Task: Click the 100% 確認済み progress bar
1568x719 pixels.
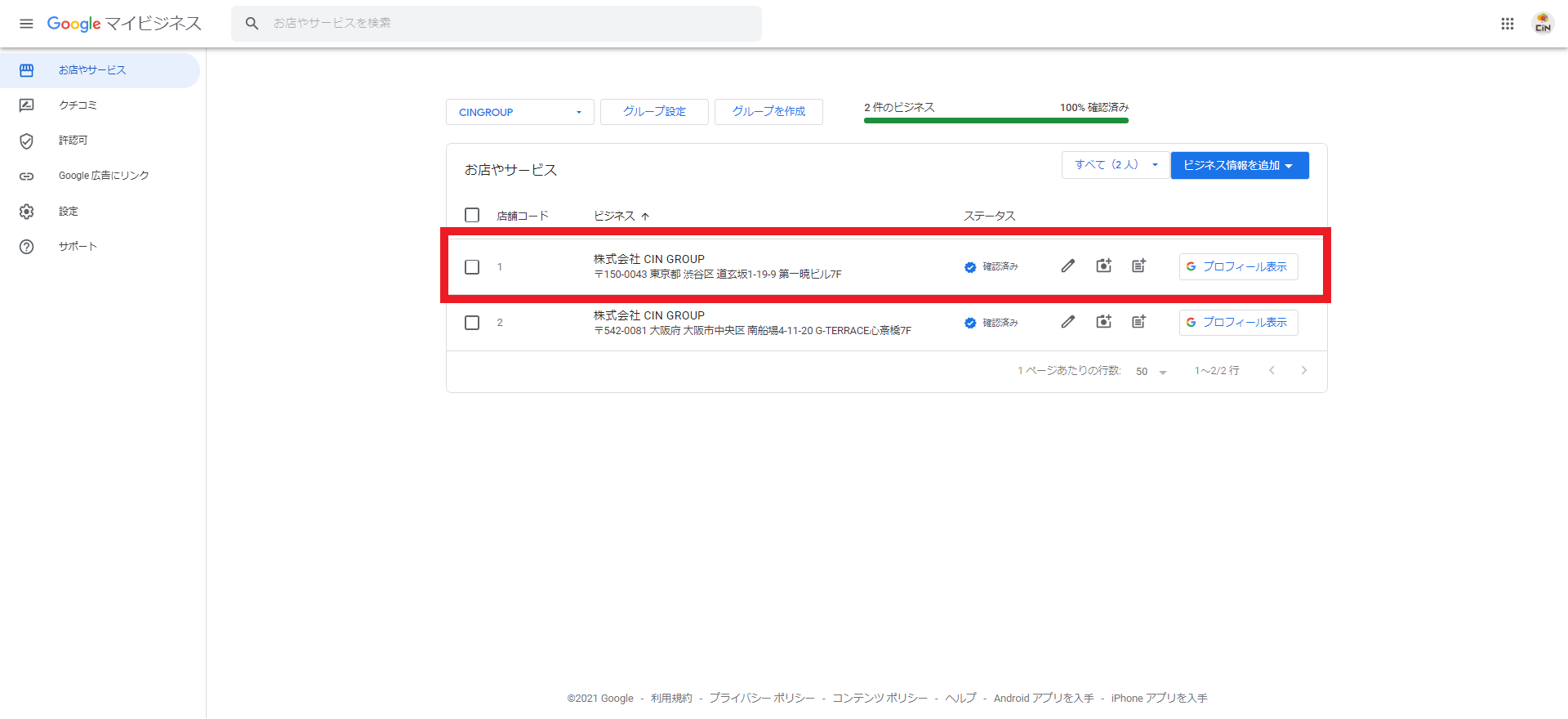Action: pyautogui.click(x=996, y=121)
